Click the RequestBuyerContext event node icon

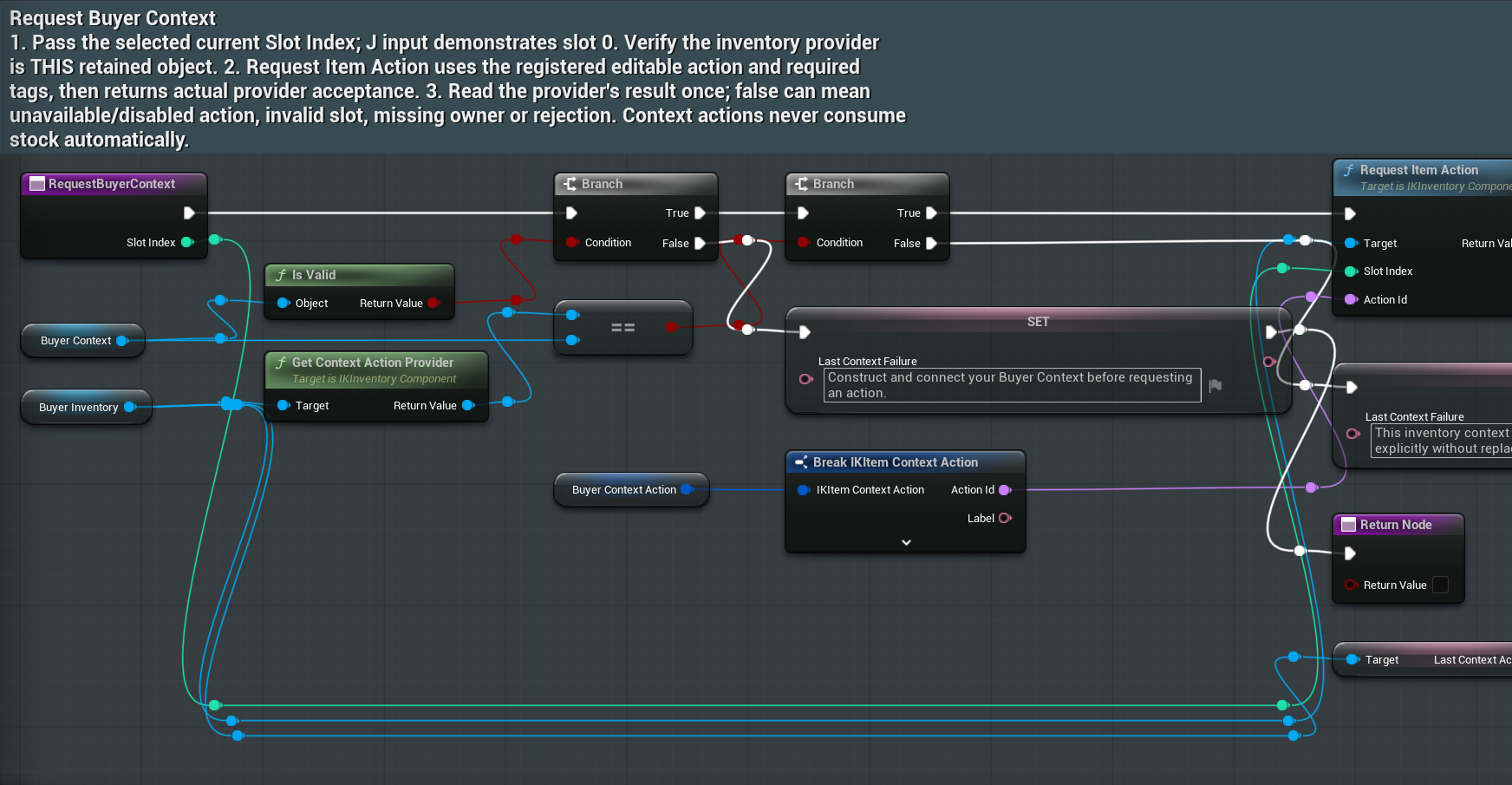(x=37, y=184)
